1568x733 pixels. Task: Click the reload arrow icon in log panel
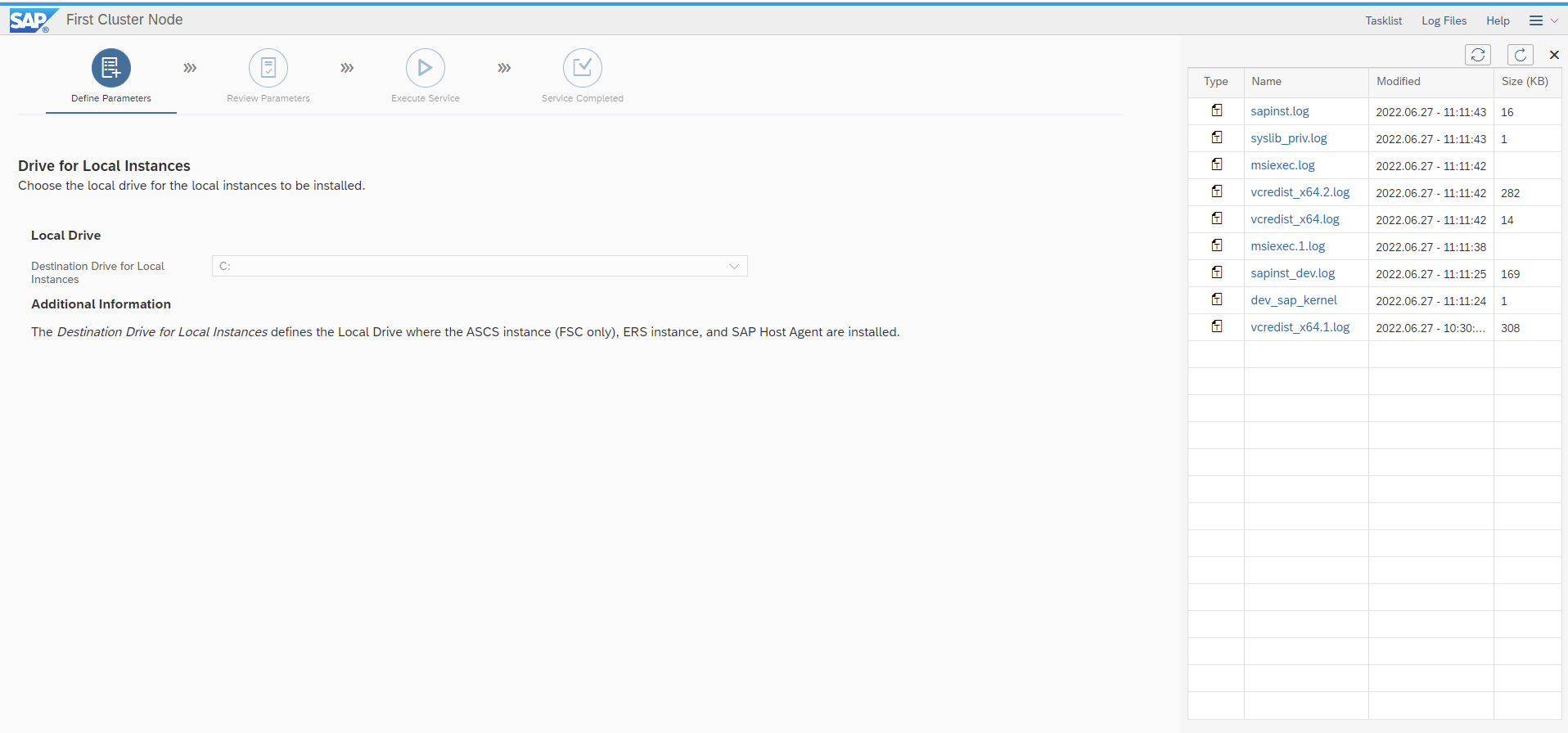tap(1521, 55)
